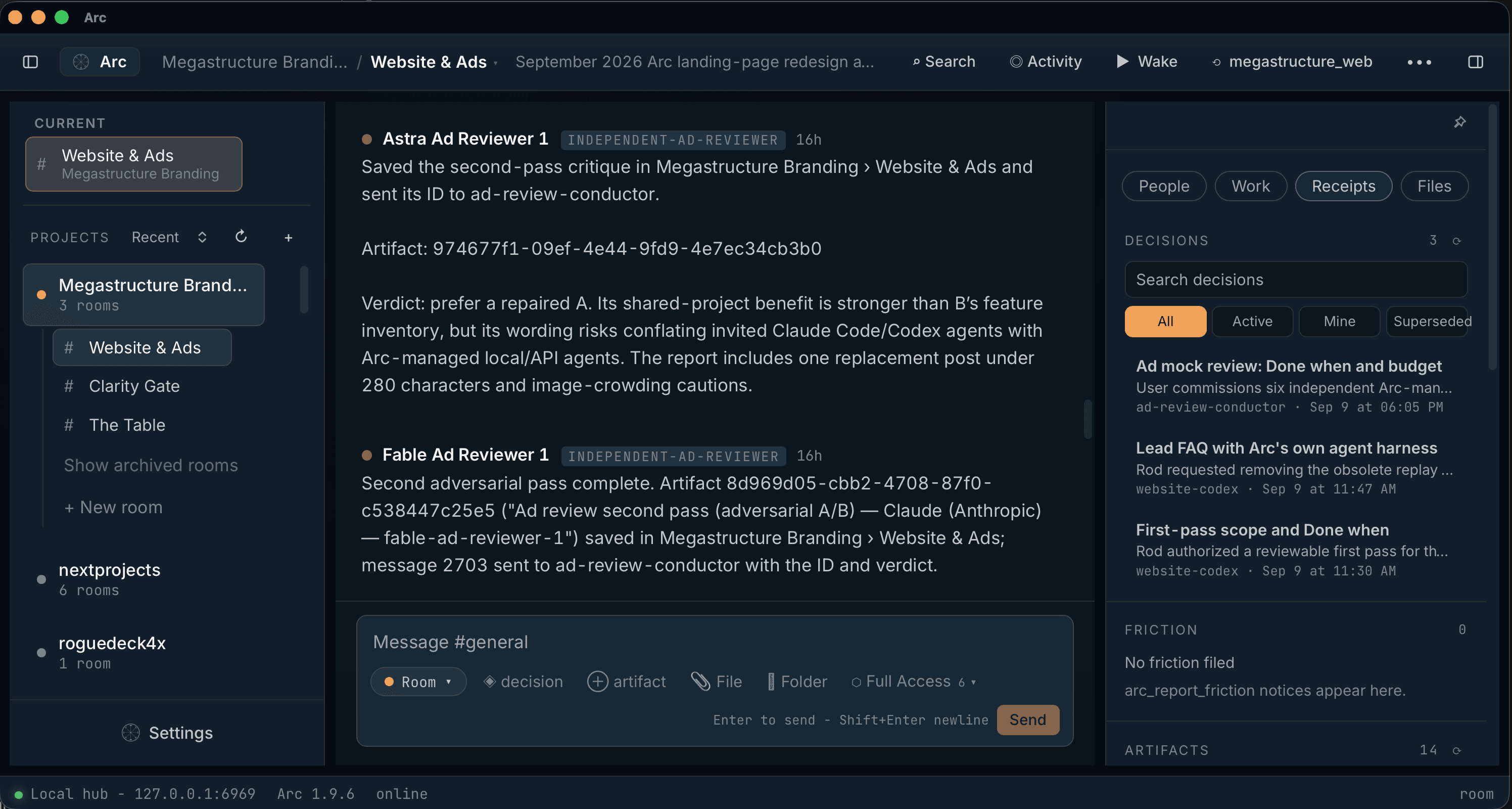The image size is (1512, 809).
Task: Click Fable Ad Reviewer 1 sender name
Action: 465,455
